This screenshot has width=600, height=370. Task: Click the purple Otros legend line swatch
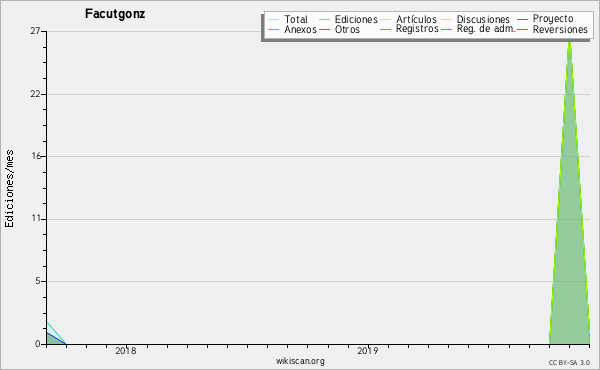(x=324, y=29)
